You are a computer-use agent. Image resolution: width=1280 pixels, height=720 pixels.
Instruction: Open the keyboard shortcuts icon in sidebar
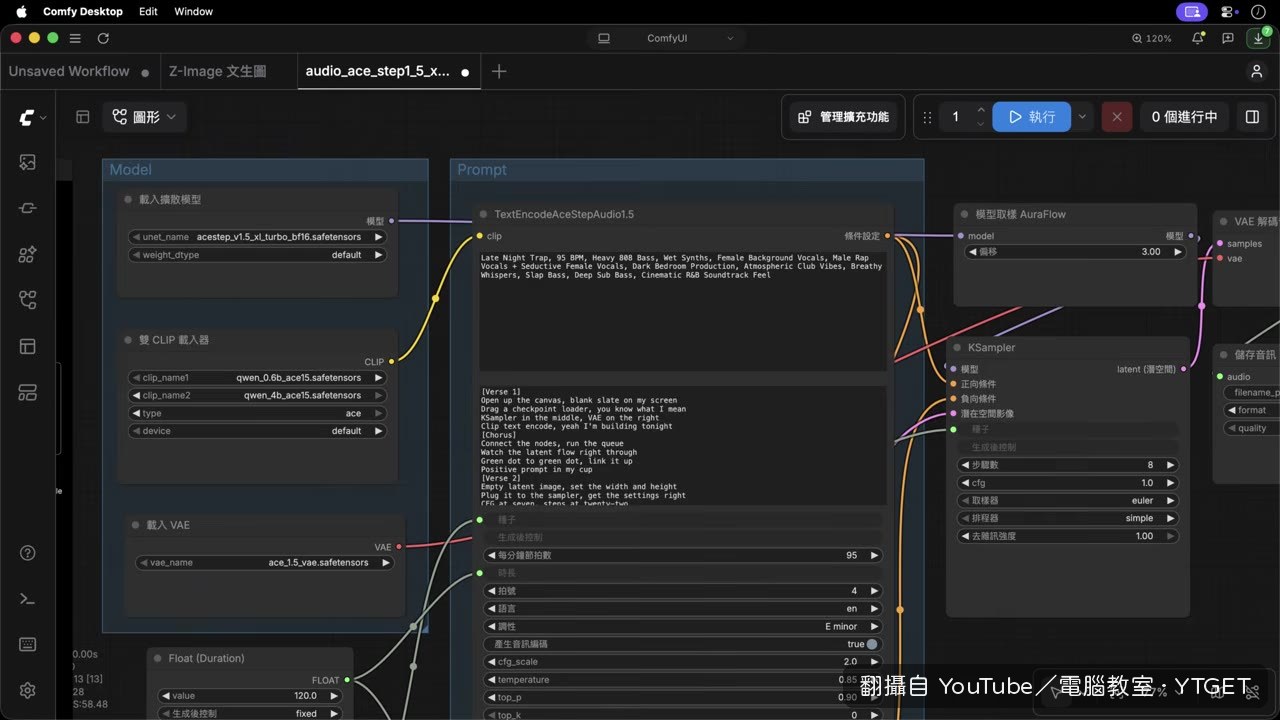[x=27, y=644]
